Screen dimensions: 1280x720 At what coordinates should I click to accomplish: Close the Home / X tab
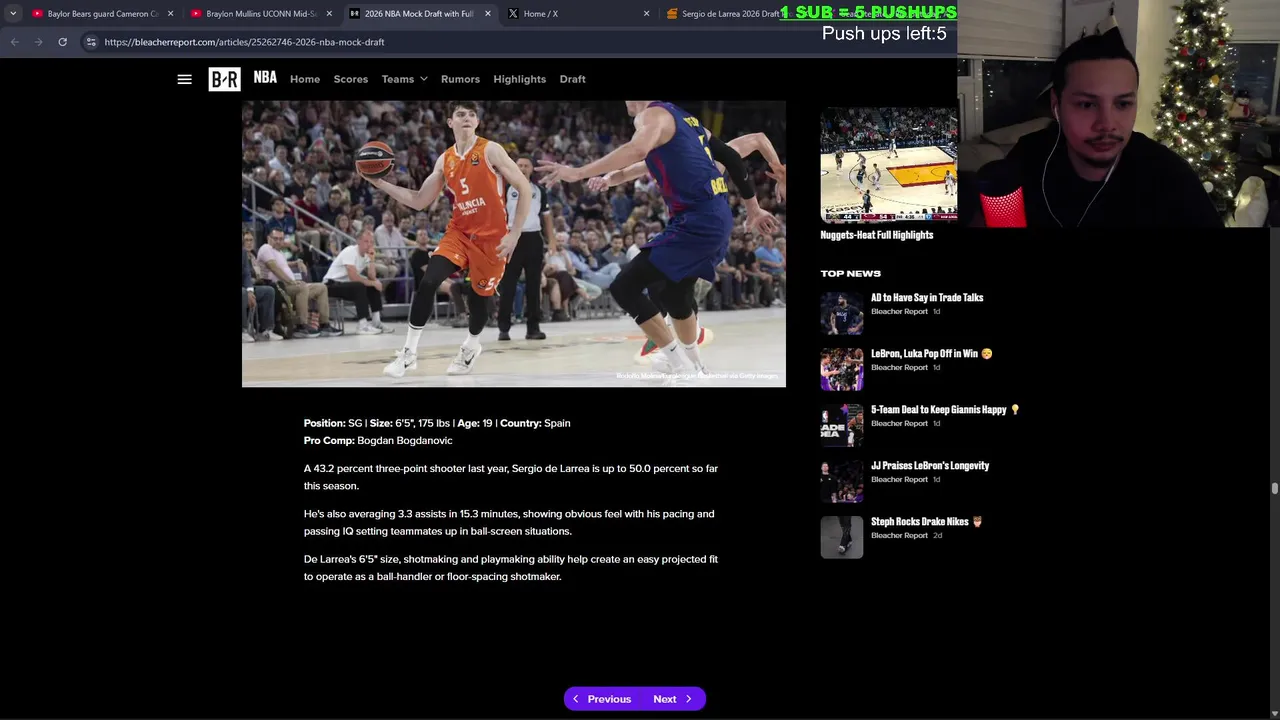tap(646, 14)
